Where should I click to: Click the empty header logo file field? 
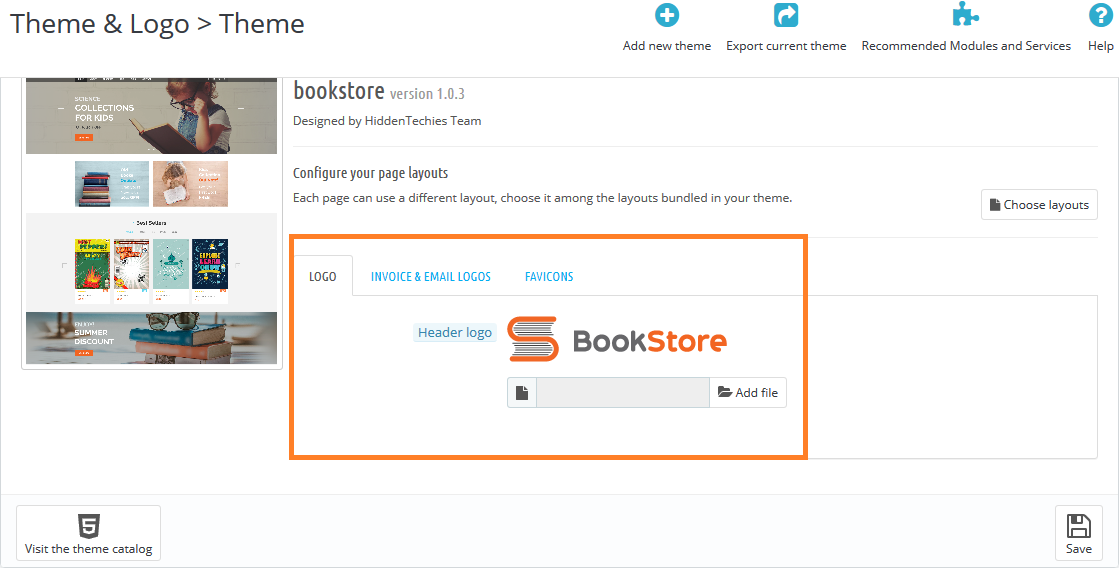[x=623, y=392]
